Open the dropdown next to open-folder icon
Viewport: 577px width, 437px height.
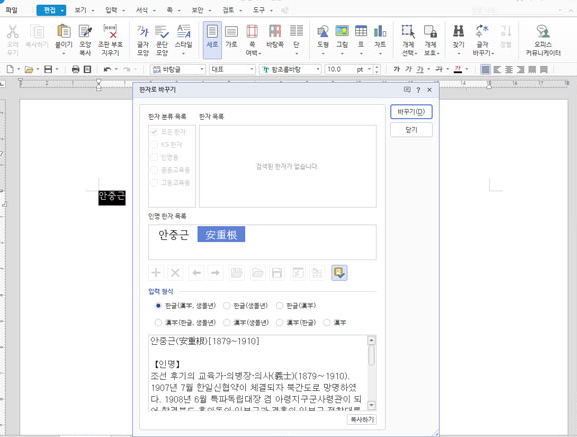click(38, 69)
